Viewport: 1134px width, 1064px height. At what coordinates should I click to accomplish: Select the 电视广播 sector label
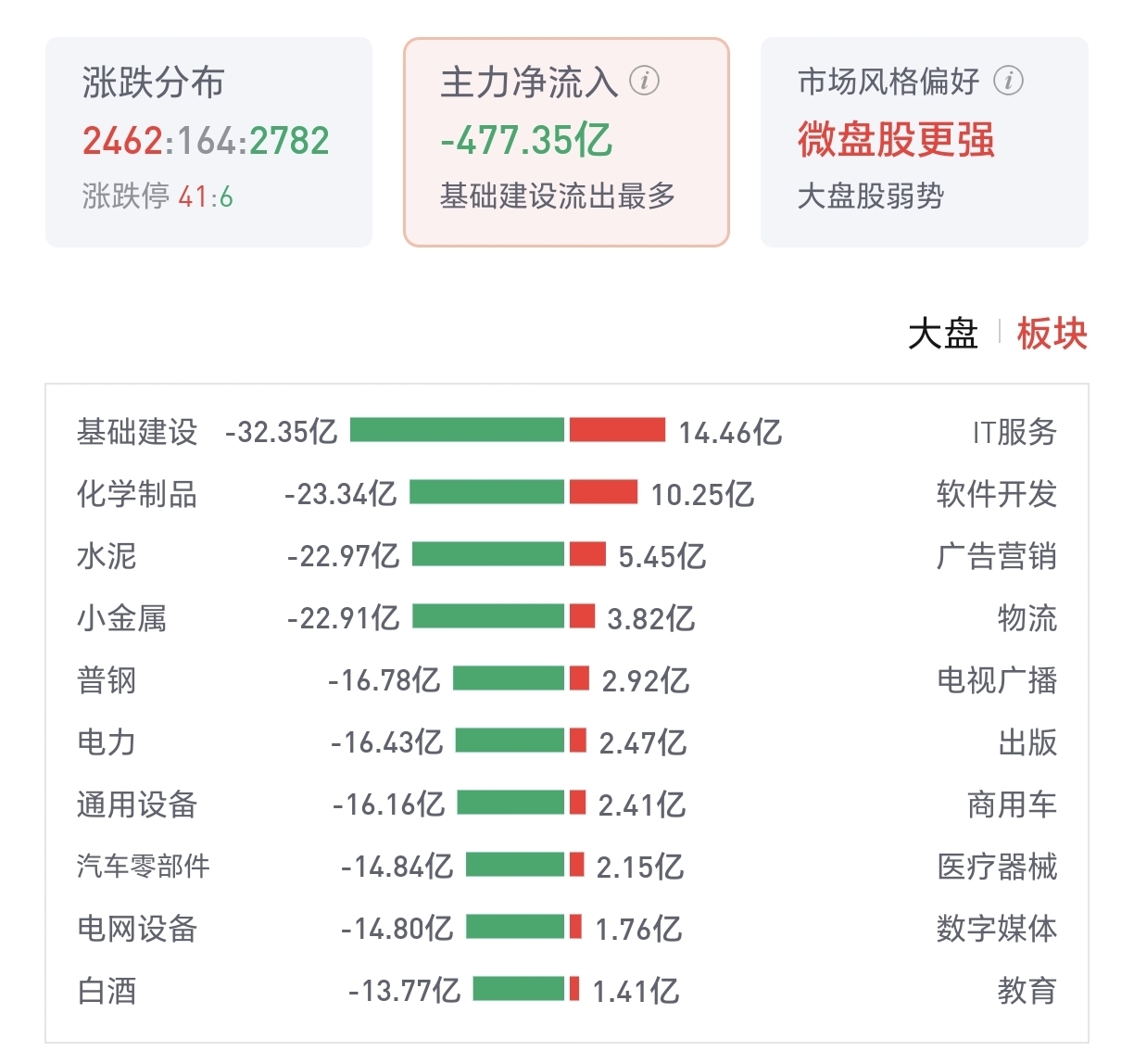pyautogui.click(x=997, y=680)
